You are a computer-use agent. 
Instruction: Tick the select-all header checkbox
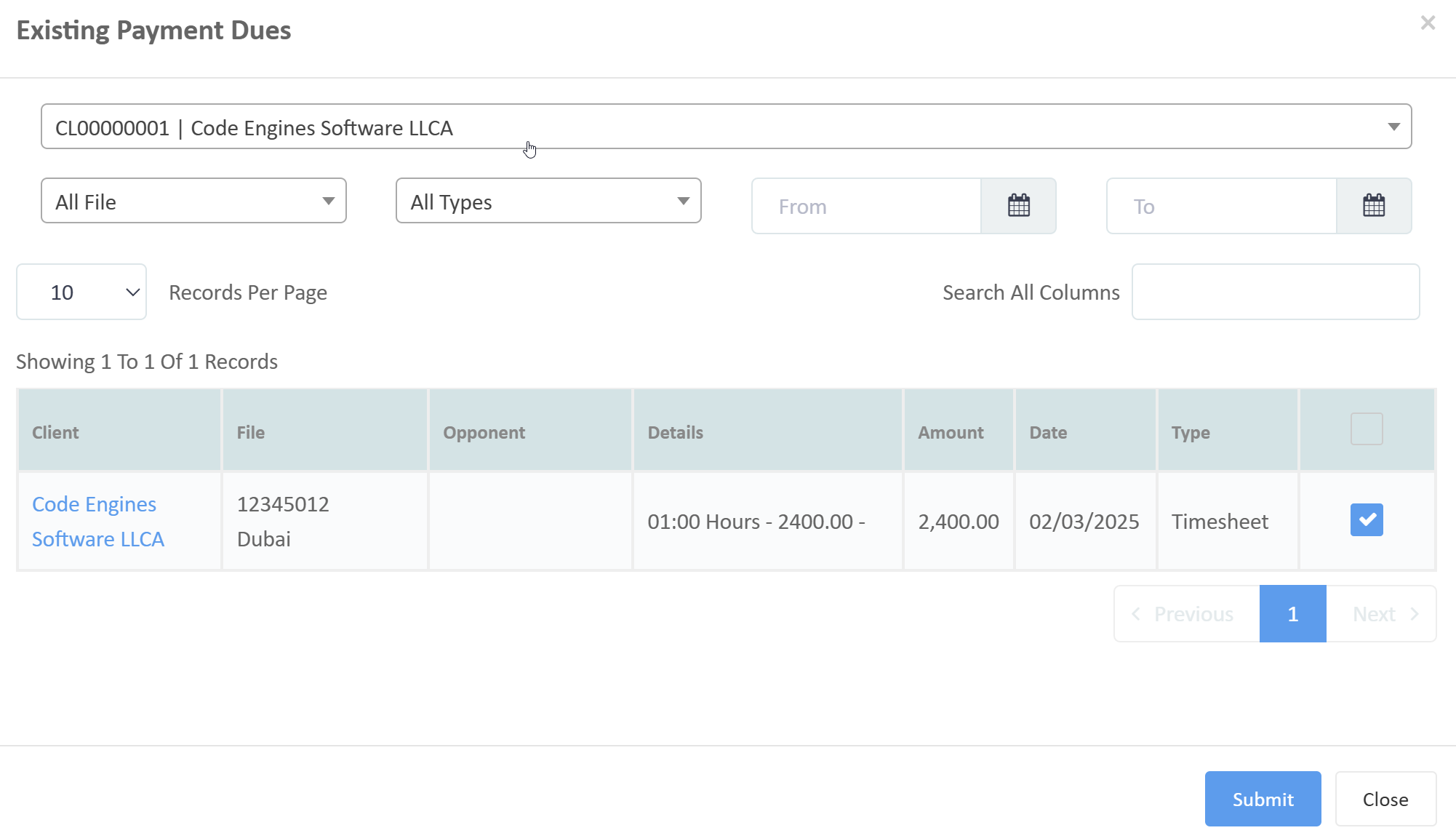1366,429
